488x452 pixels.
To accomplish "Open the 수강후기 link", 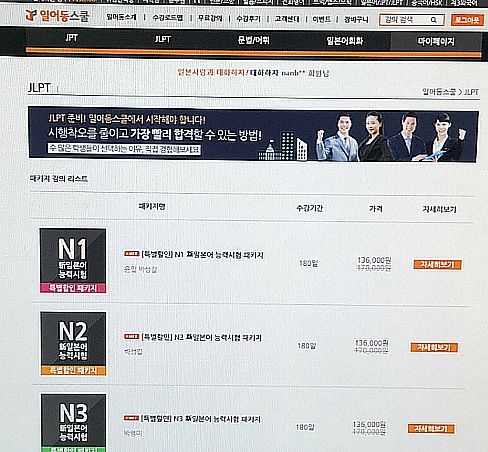I will coord(248,19).
